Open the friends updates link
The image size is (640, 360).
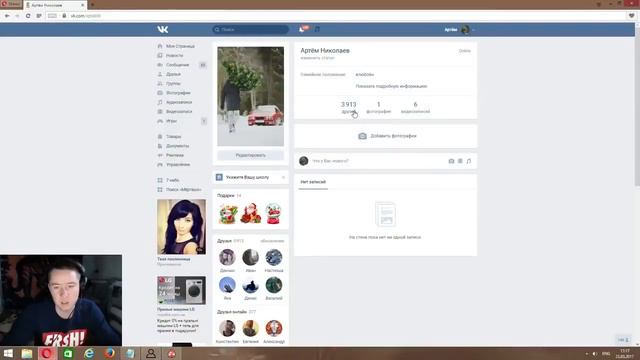pos(272,241)
